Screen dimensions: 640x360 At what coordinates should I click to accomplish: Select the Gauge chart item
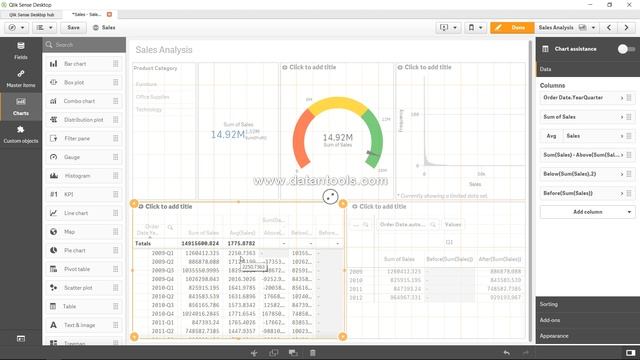(x=84, y=157)
